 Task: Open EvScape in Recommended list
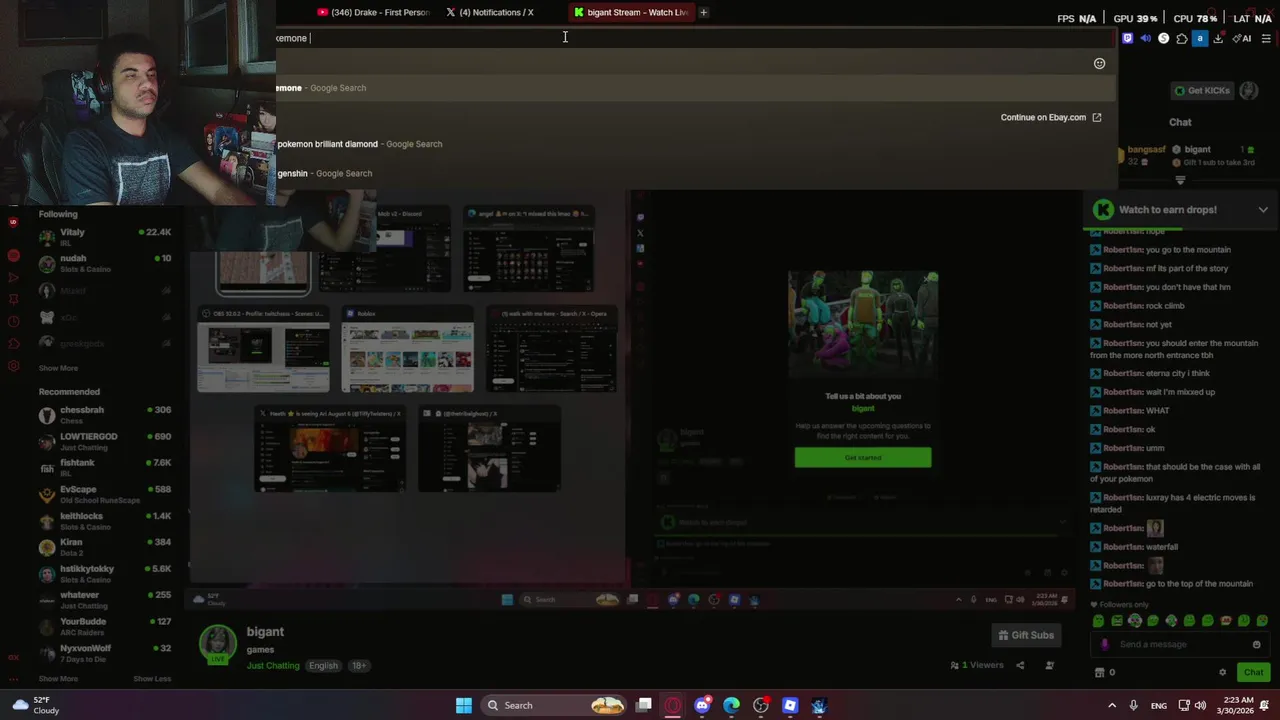105,494
